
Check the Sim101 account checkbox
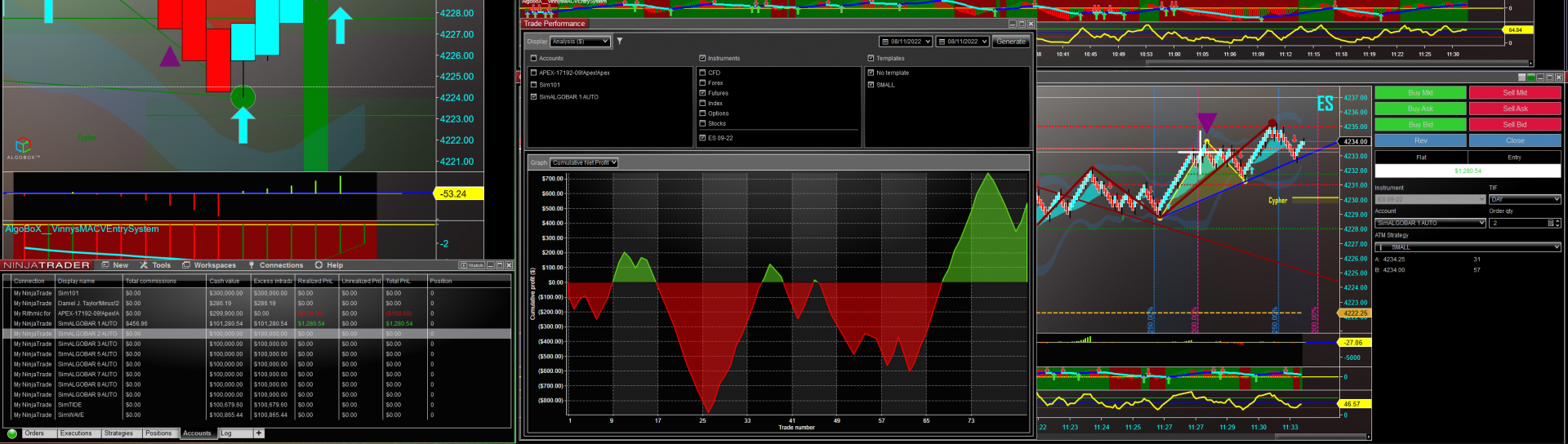tap(534, 85)
